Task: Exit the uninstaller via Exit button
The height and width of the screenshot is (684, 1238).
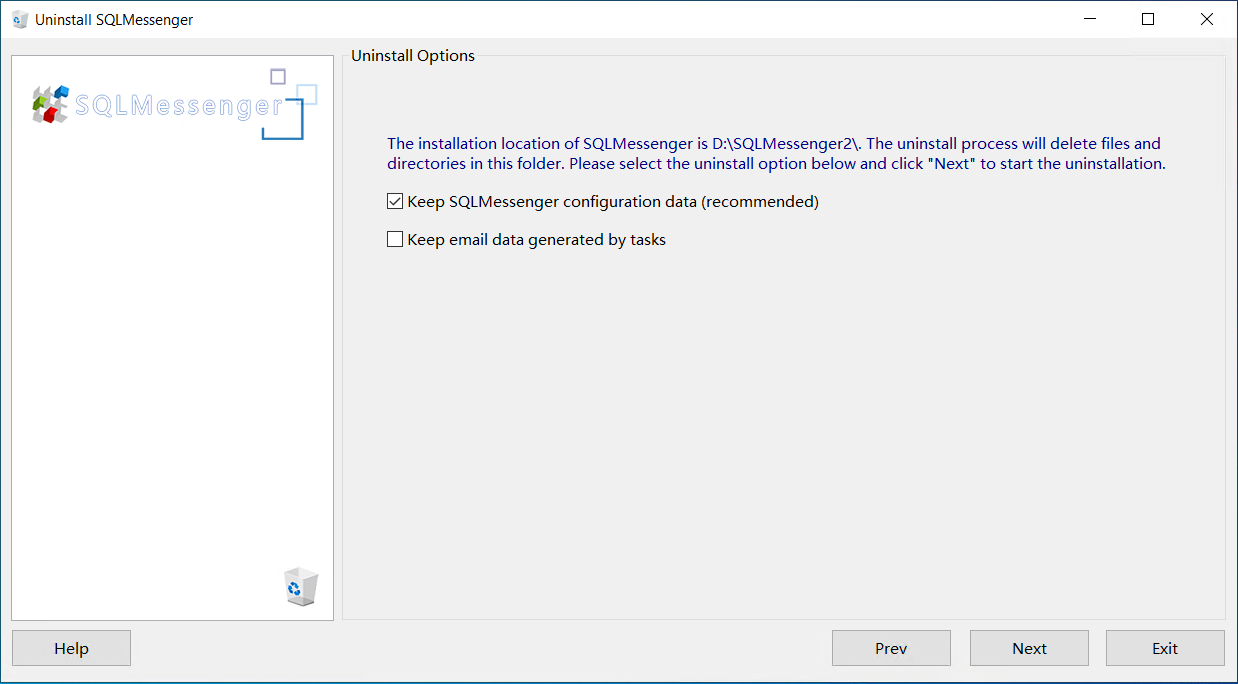Action: [x=1165, y=648]
